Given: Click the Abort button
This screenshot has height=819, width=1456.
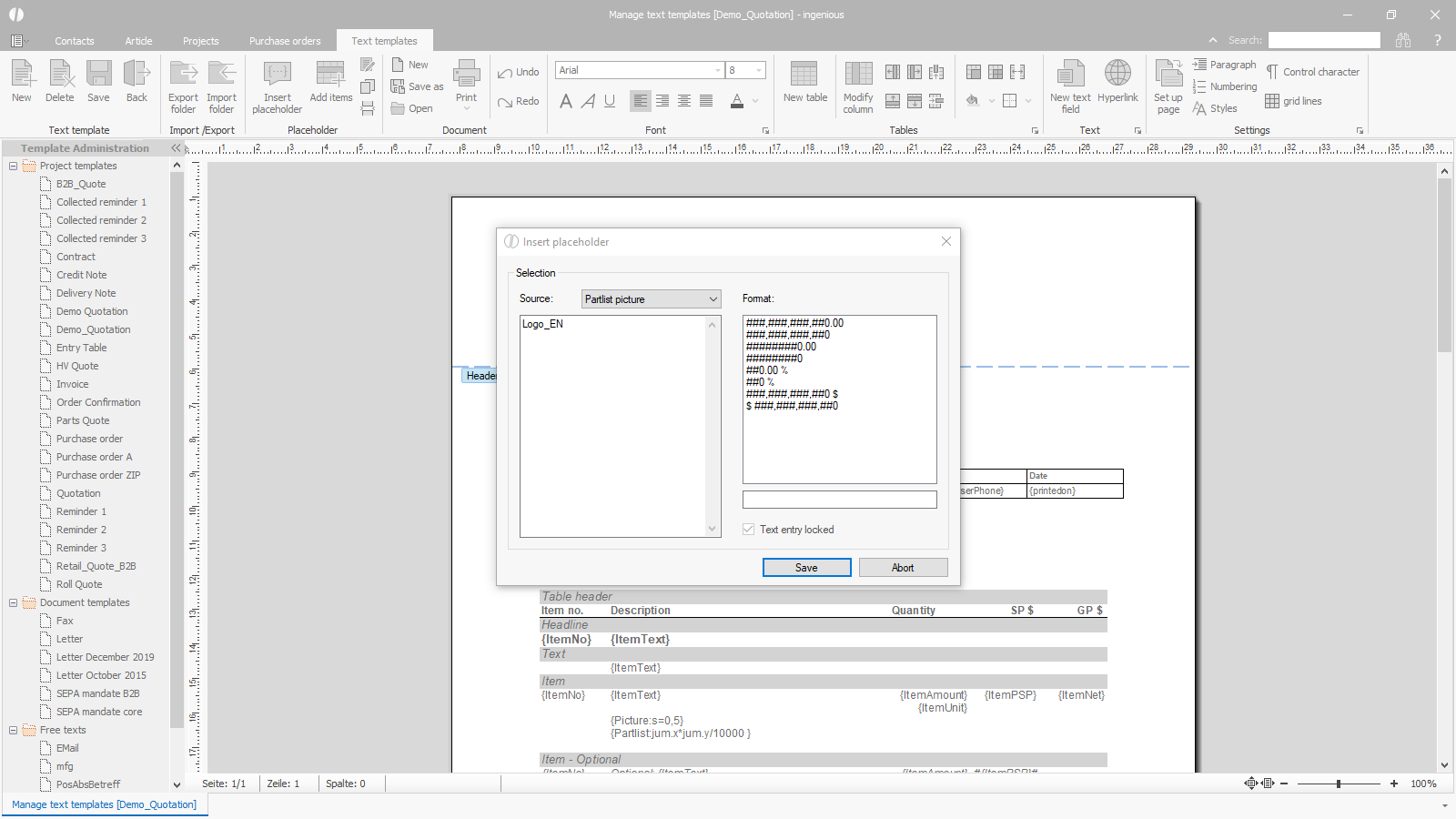Looking at the screenshot, I should click(903, 568).
